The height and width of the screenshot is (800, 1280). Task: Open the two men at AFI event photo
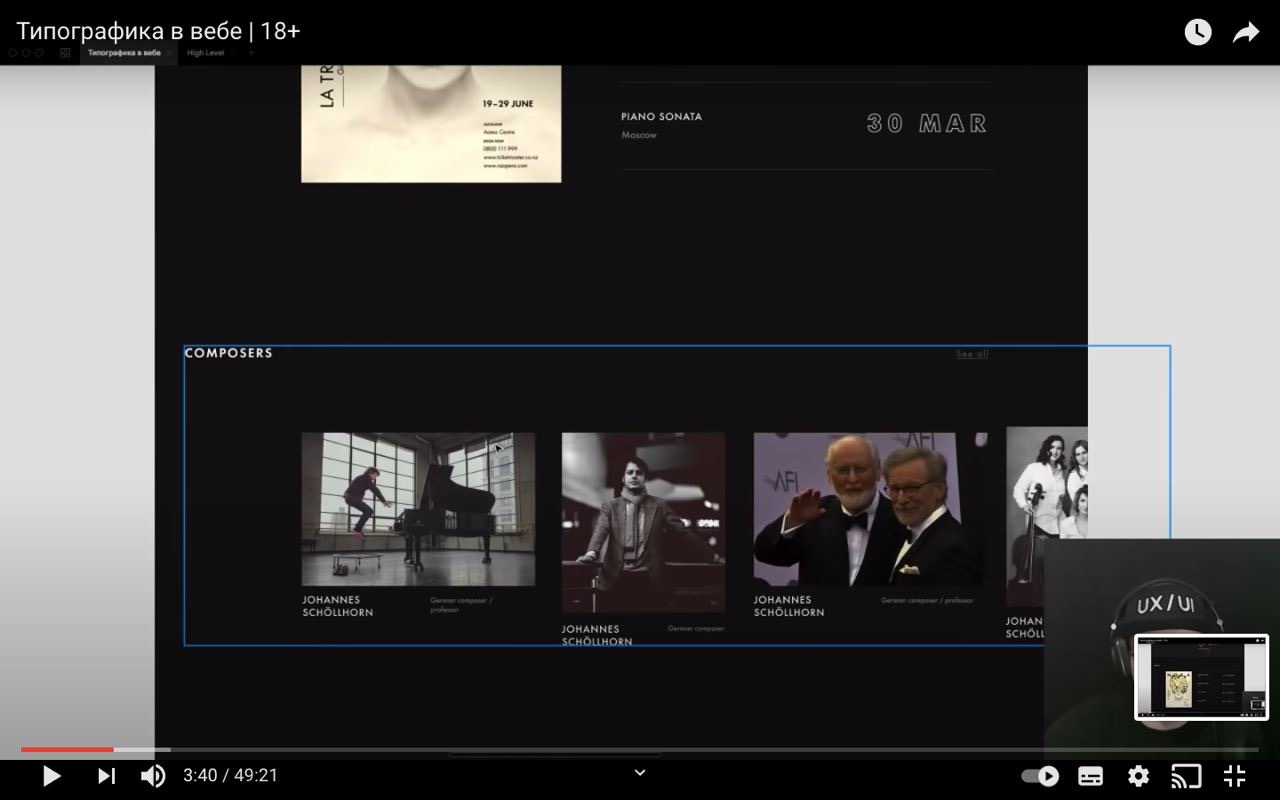(x=870, y=509)
